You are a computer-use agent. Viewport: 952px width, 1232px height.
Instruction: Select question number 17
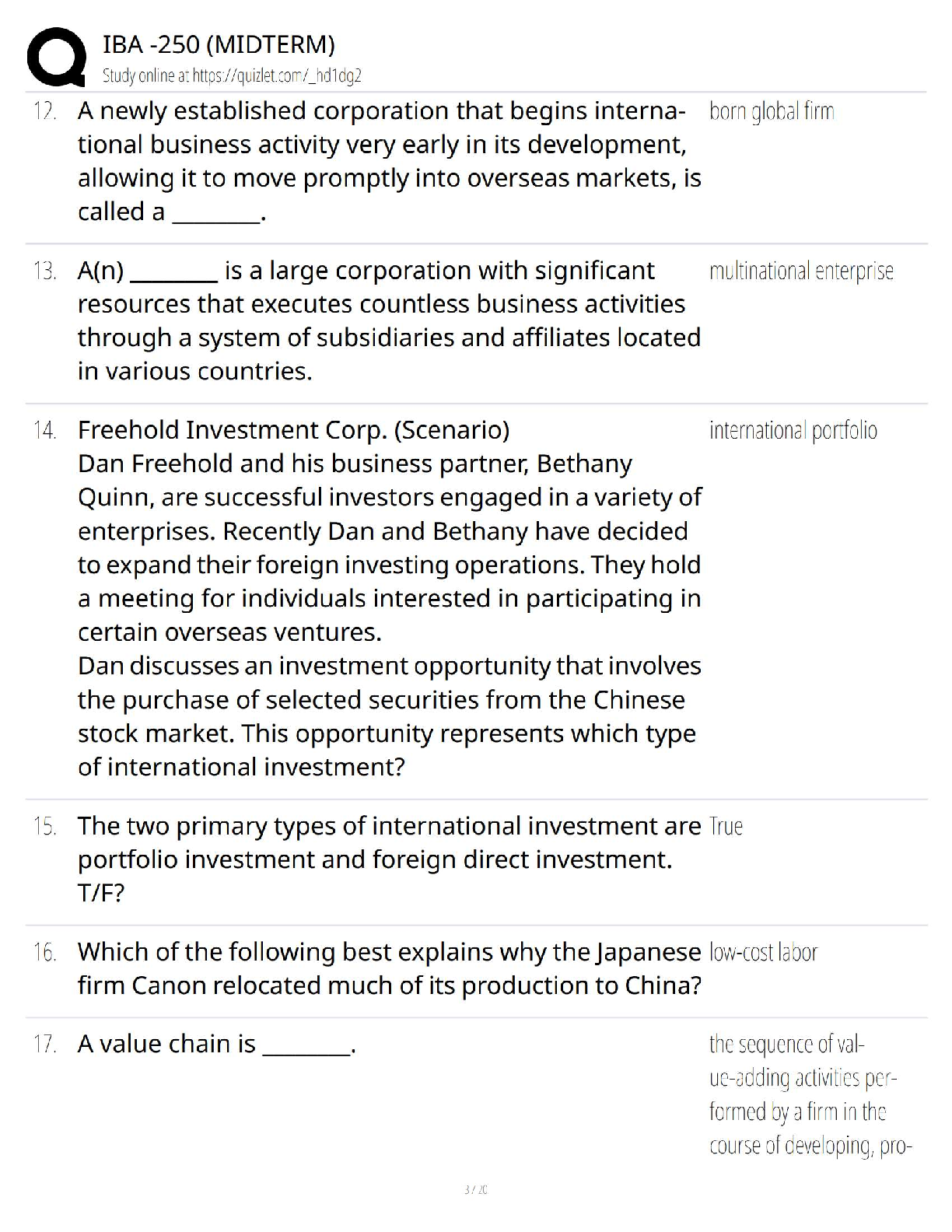pyautogui.click(x=45, y=1044)
